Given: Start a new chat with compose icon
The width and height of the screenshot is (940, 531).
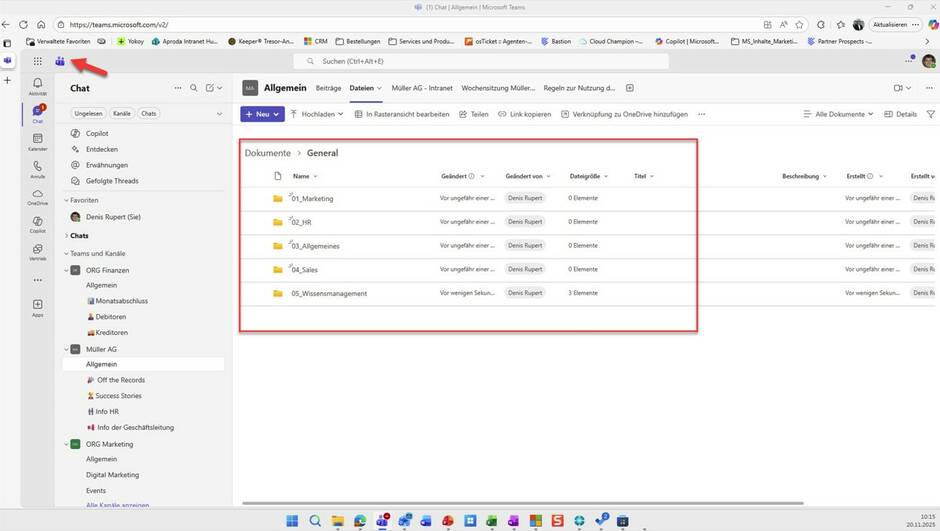Looking at the screenshot, I should pyautogui.click(x=210, y=88).
